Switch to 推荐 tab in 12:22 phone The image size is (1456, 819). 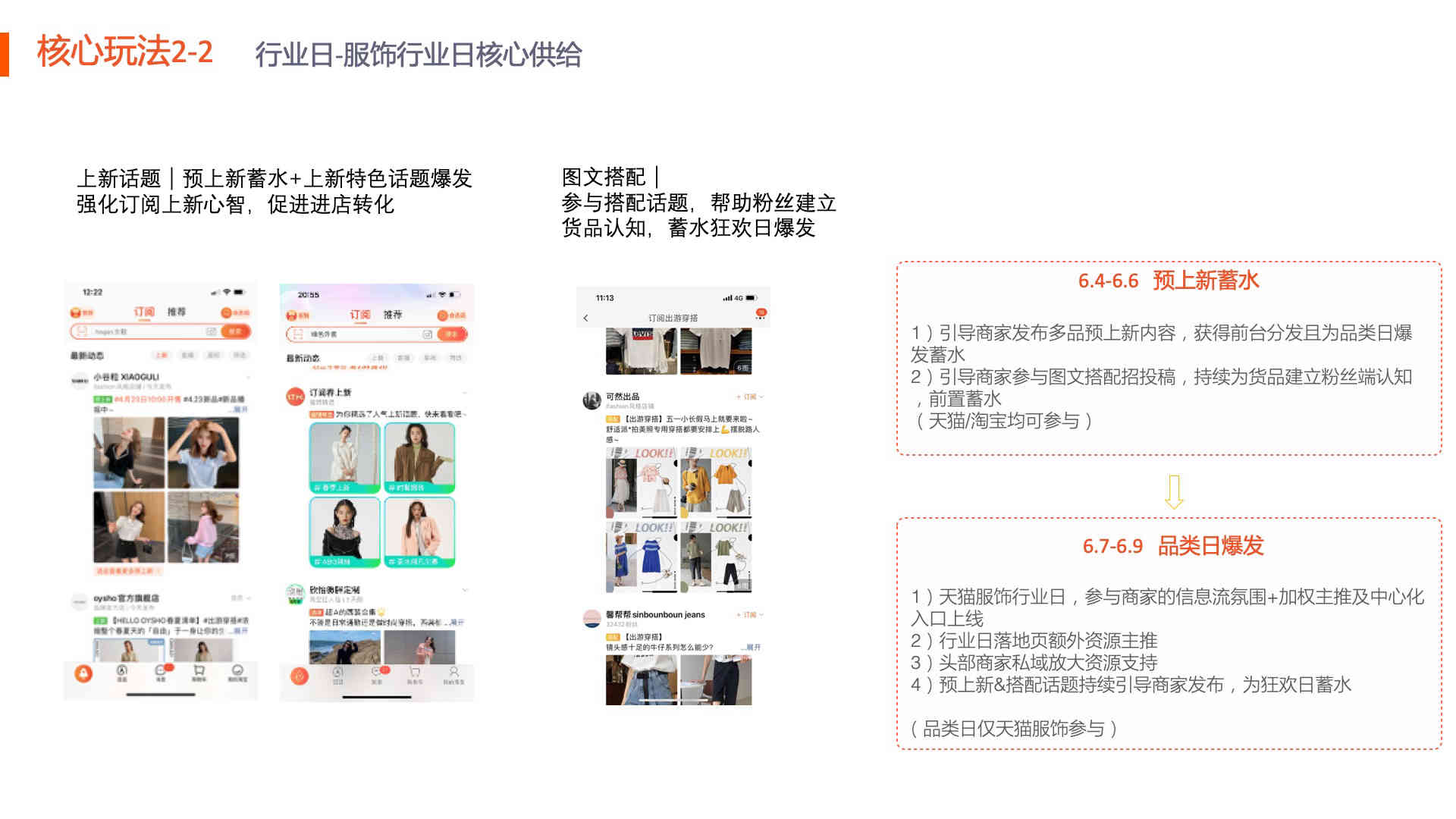(x=176, y=312)
